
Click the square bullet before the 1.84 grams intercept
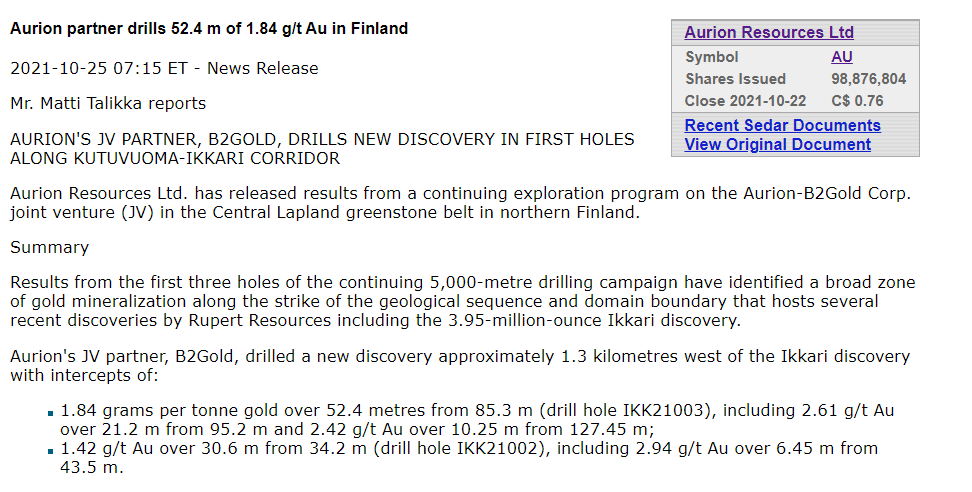(49, 412)
